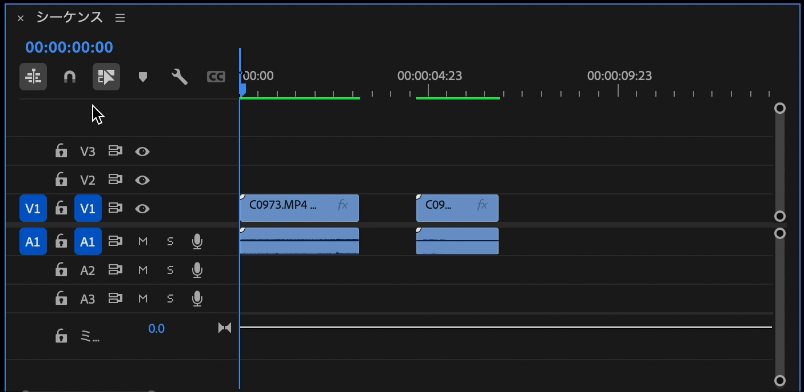
Task: Mute track A2 with M
Action: 143,270
